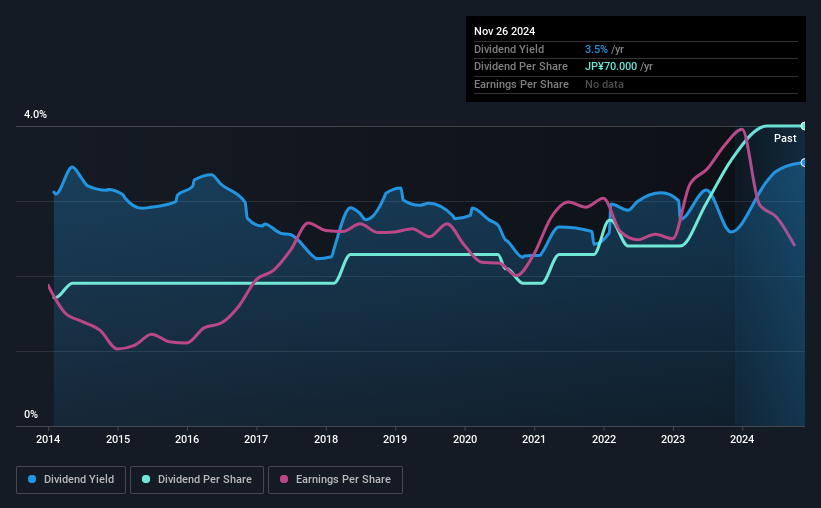
Task: Click the tooltip Dividend Per Share row label
Action: click(520, 67)
